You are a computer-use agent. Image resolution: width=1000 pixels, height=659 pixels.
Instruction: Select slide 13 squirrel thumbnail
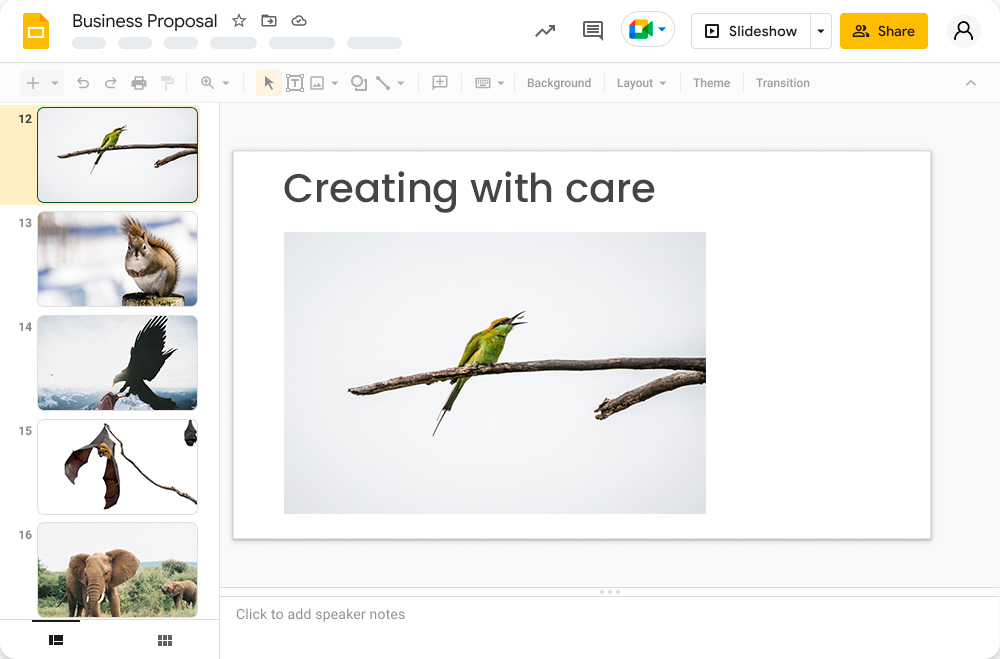[x=117, y=259]
